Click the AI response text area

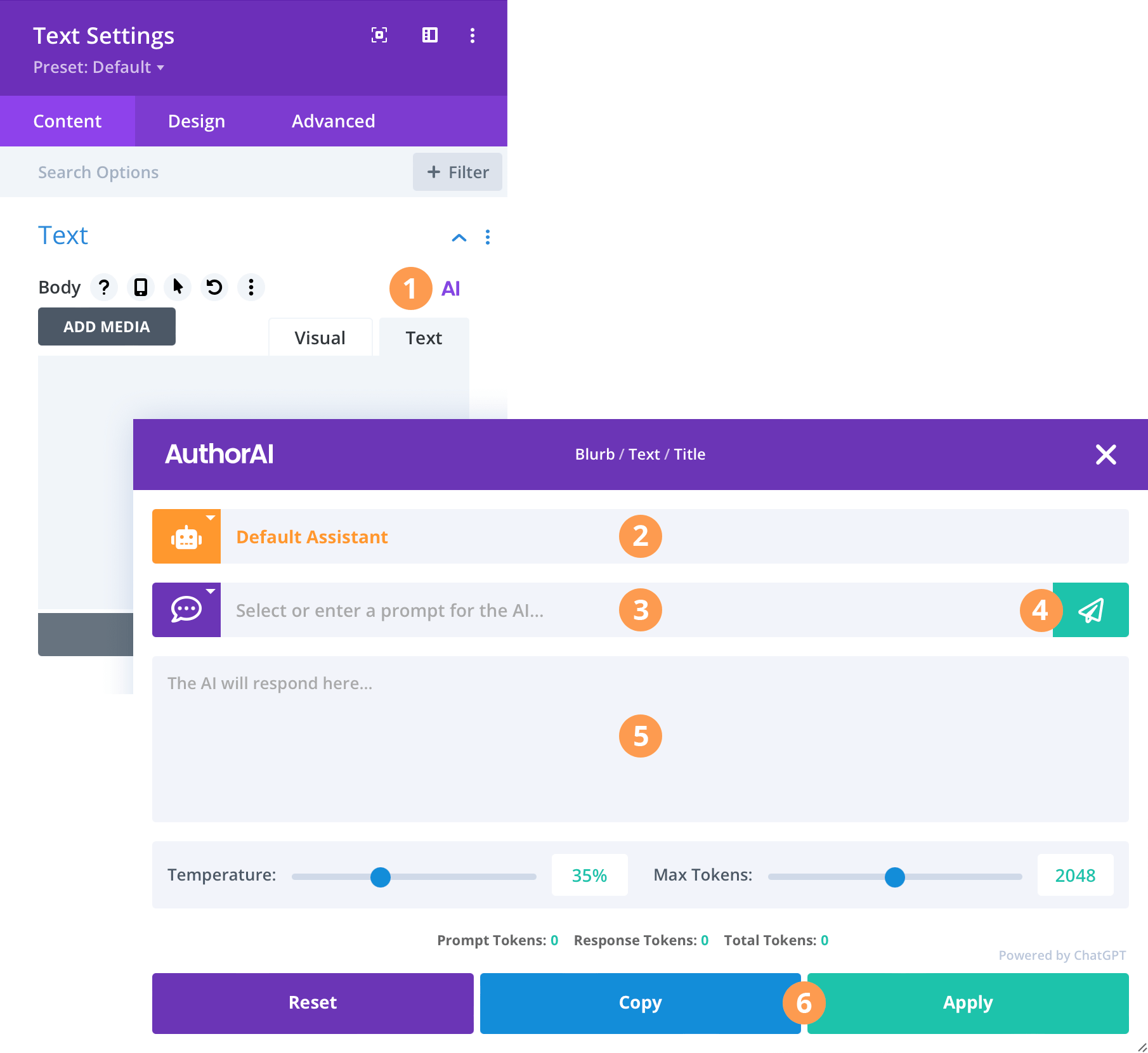click(x=641, y=739)
